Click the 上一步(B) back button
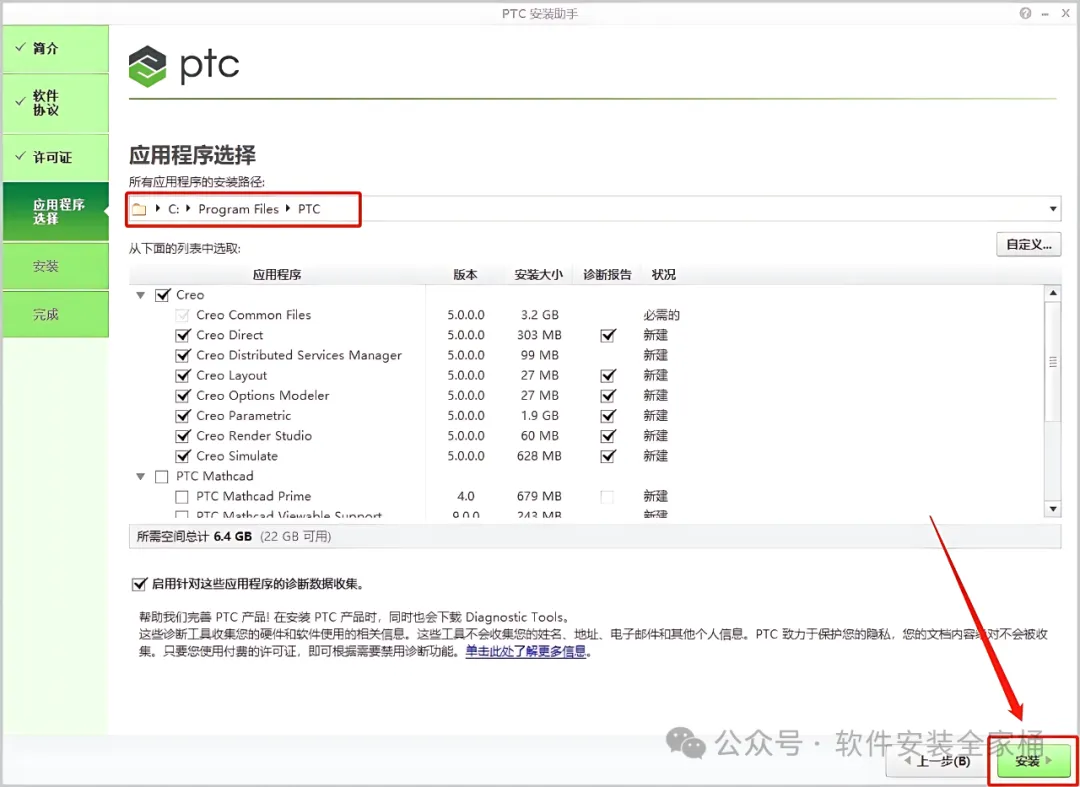1080x787 pixels. [x=935, y=761]
